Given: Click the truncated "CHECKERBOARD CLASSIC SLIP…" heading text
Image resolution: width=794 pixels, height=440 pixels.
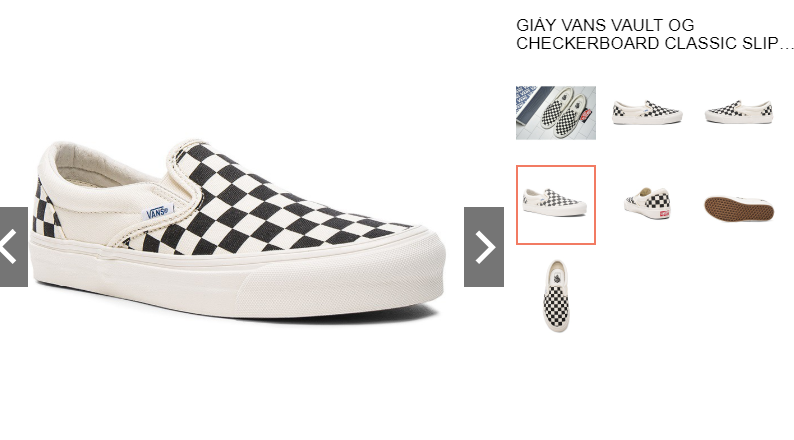Looking at the screenshot, I should pyautogui.click(x=655, y=43).
